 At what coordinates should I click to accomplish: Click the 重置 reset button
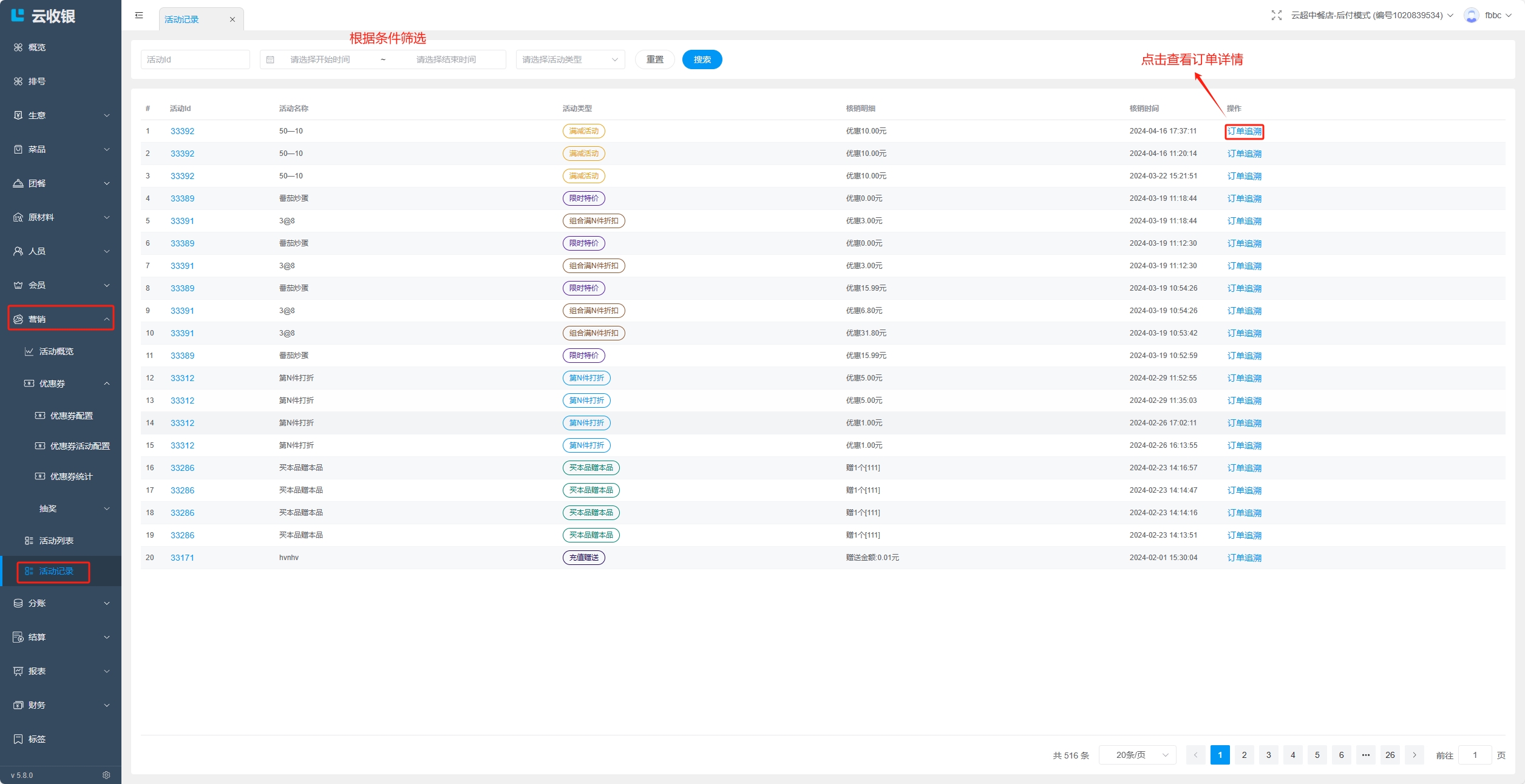(x=654, y=59)
